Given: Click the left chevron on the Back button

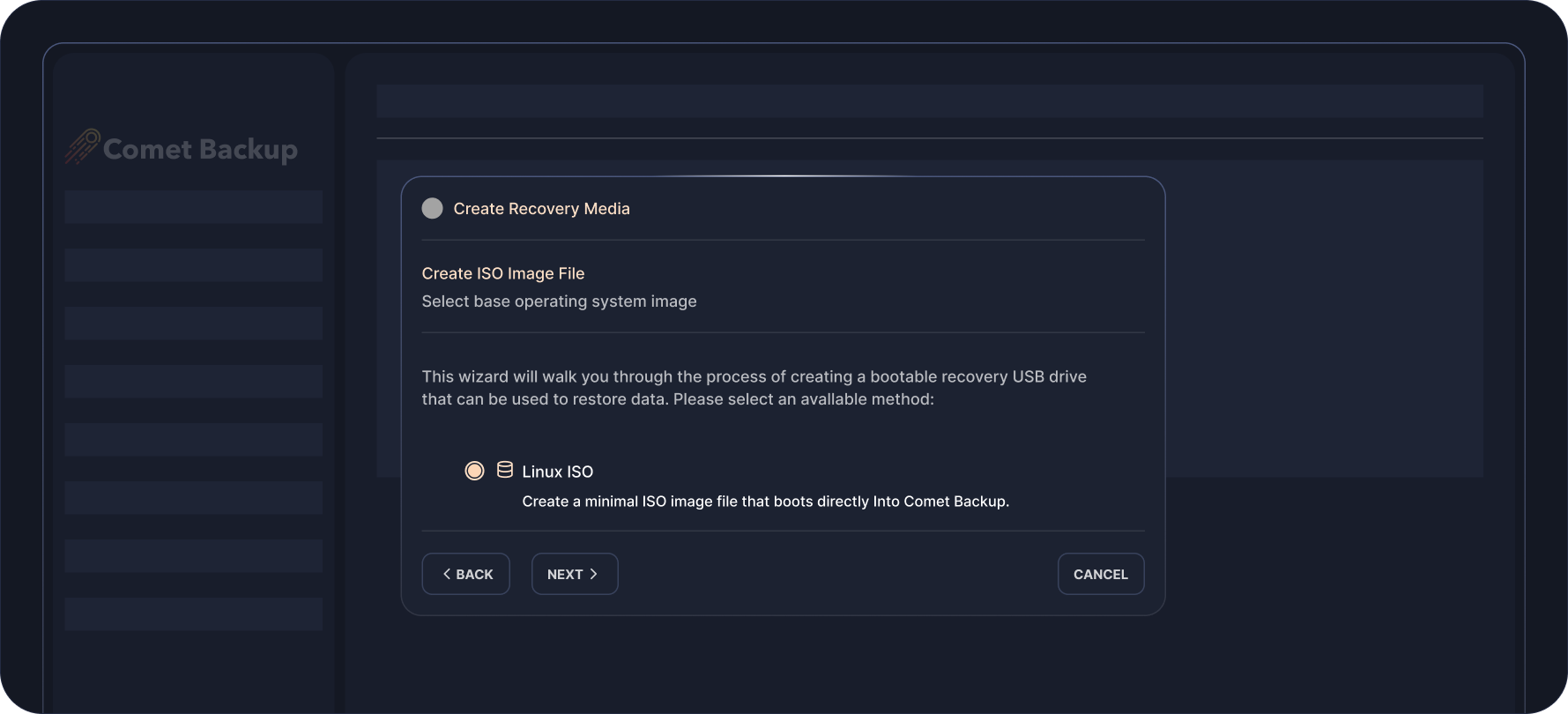Looking at the screenshot, I should (447, 574).
